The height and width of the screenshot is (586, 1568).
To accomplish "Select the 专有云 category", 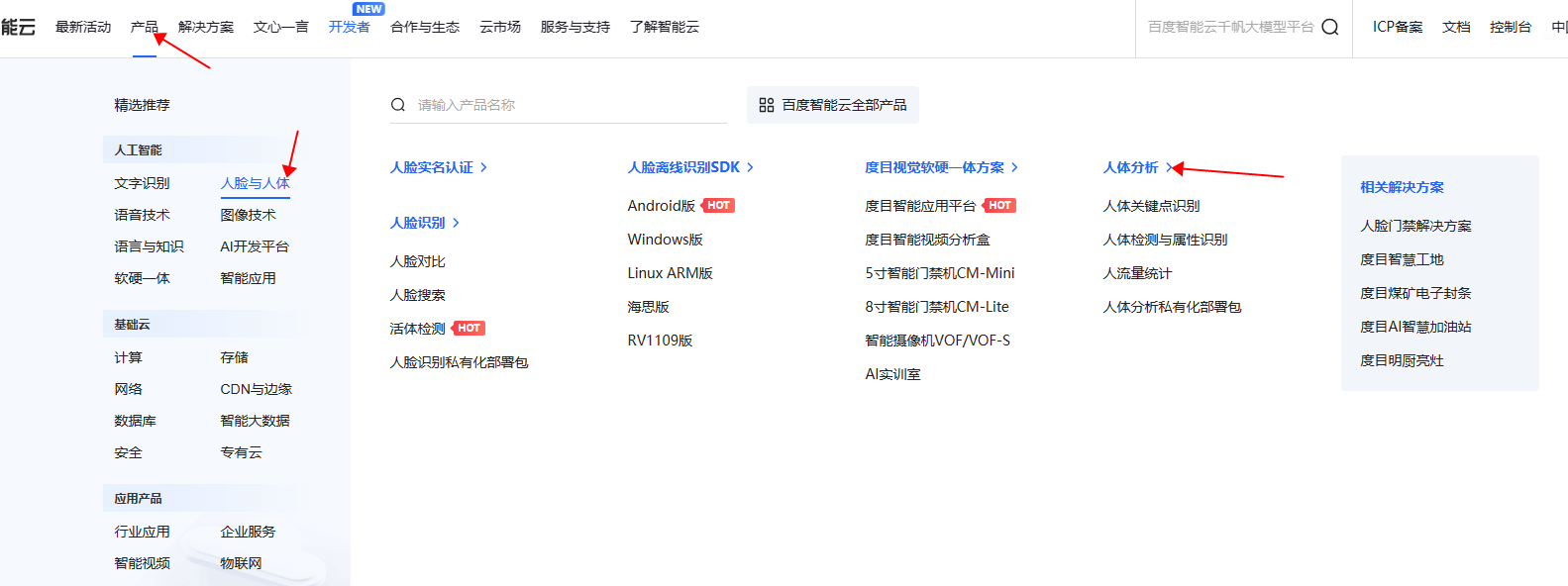I will click(241, 452).
